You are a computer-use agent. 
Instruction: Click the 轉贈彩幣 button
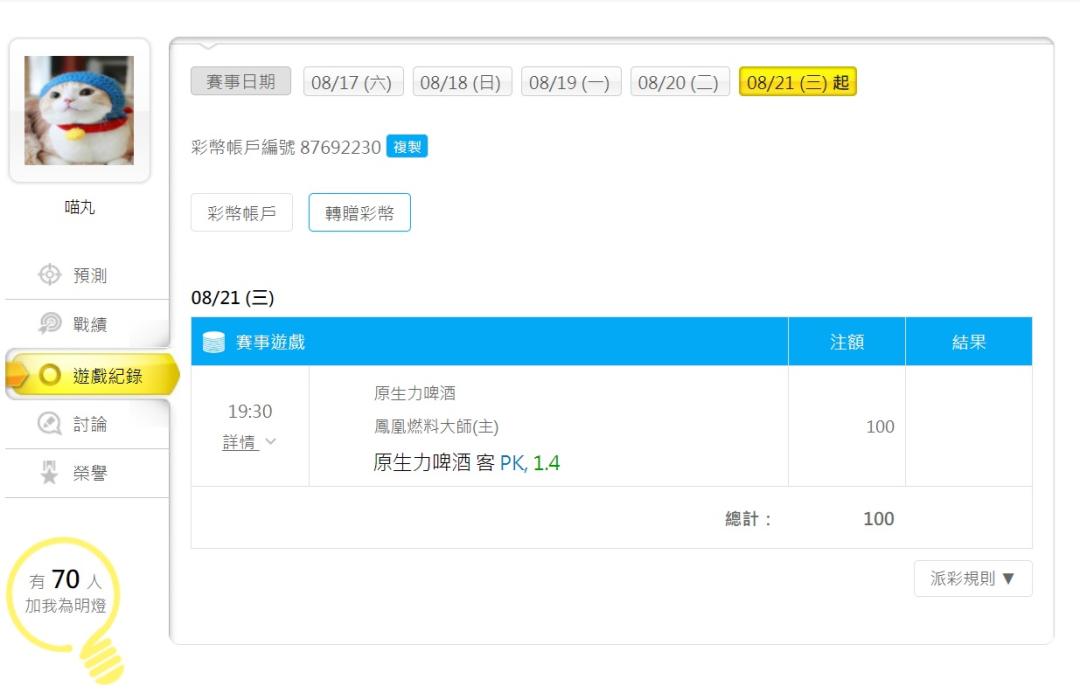click(x=360, y=213)
